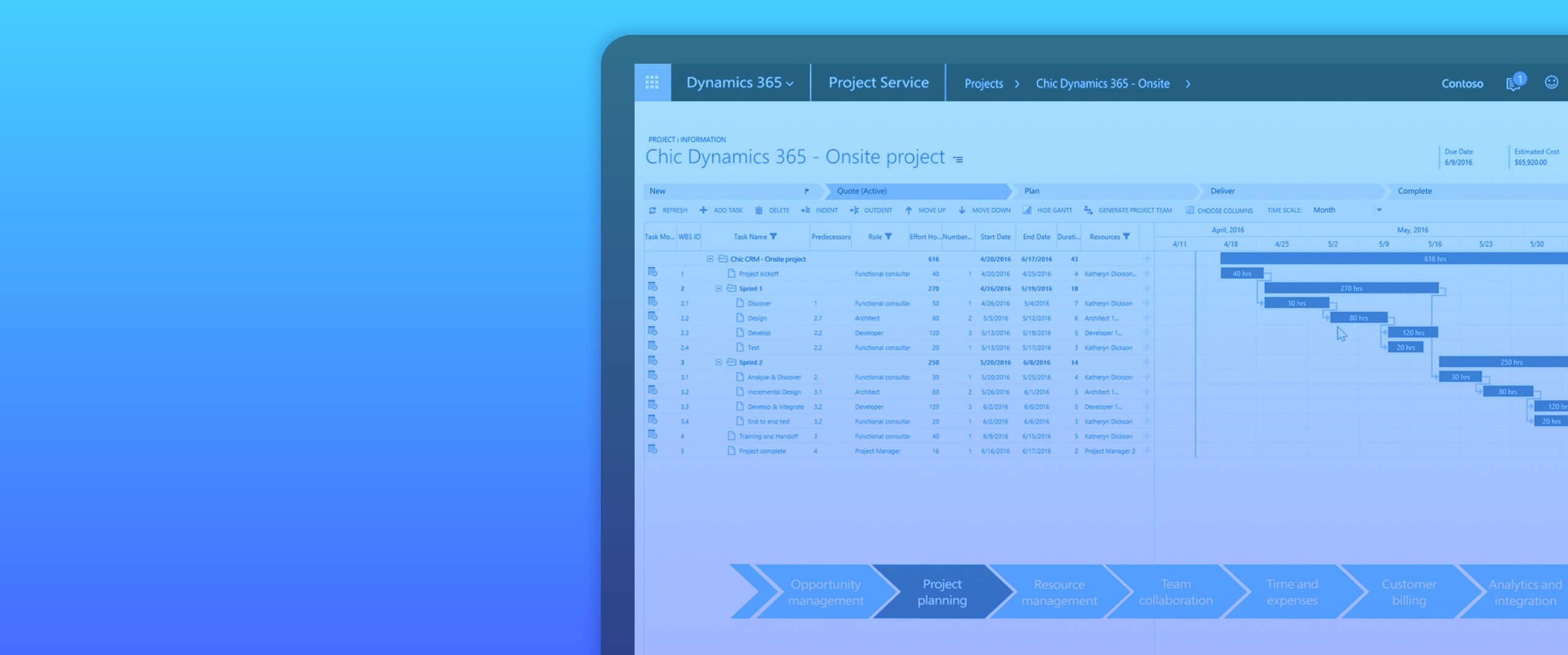Screen dimensions: 1568x655
Task: Click the Projects breadcrumb link
Action: point(983,83)
